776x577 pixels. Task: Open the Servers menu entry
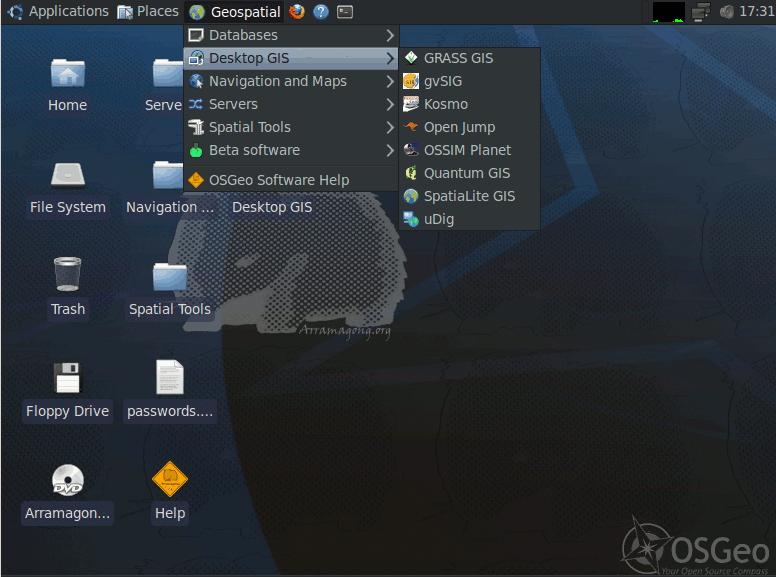pos(291,104)
